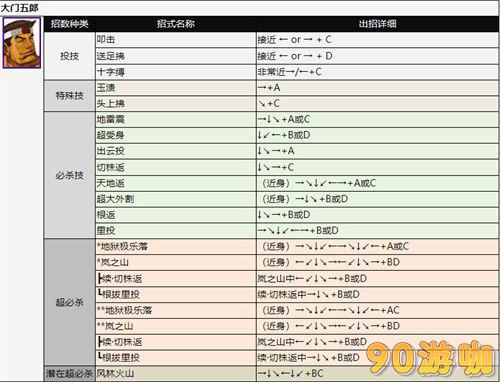Click the command cell for 超大外割
This screenshot has width=500, height=382.
(377, 199)
